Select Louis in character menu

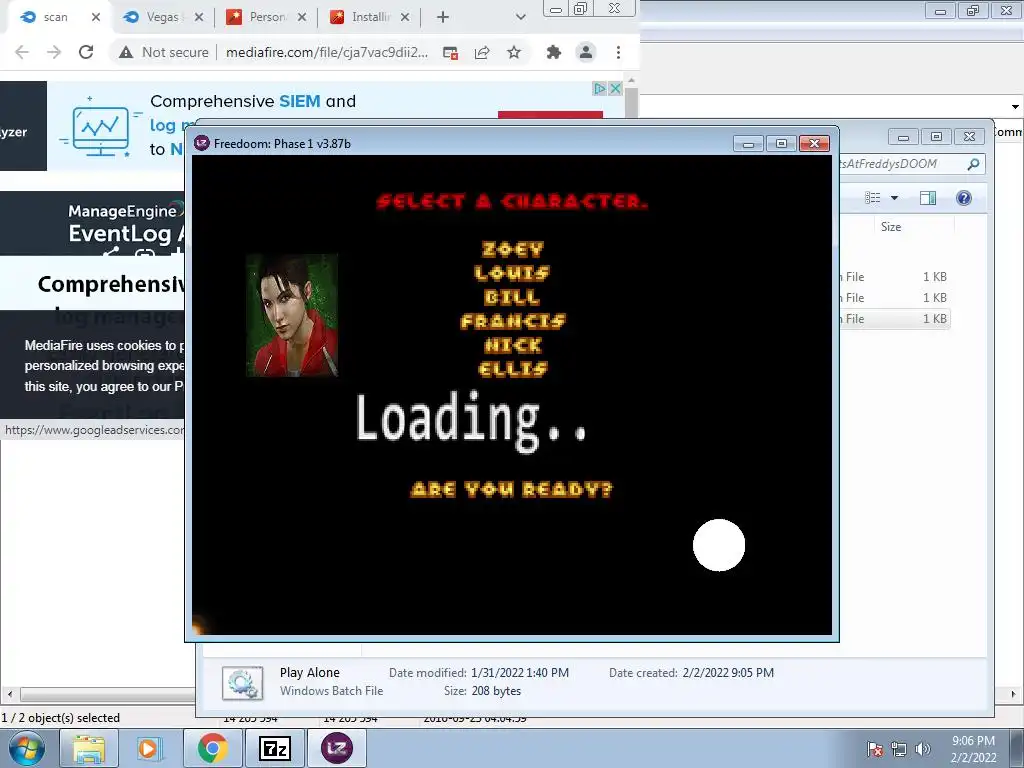coord(512,273)
